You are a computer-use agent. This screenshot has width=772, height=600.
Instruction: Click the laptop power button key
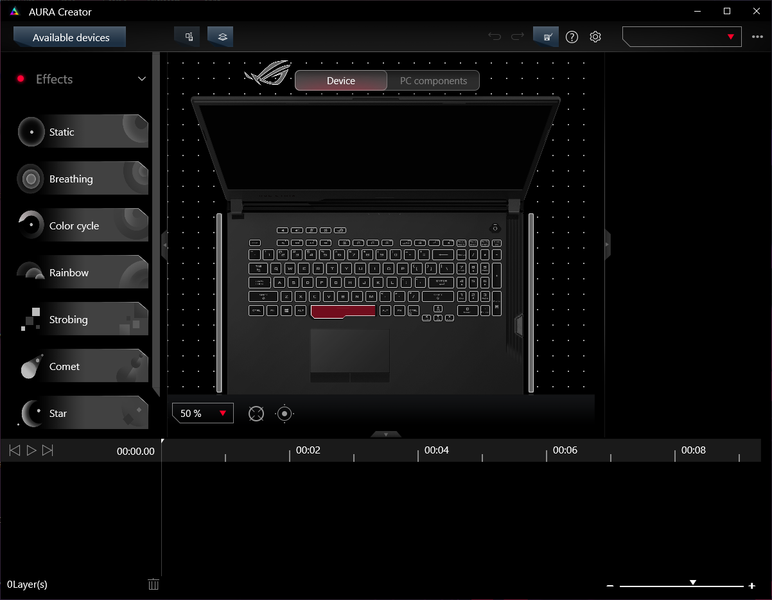(495, 228)
